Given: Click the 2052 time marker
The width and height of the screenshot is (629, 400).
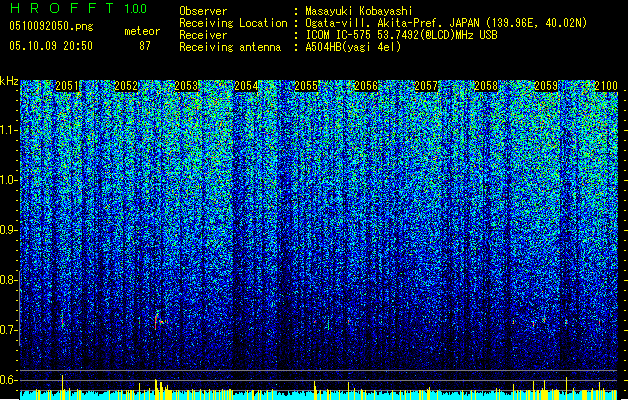Looking at the screenshot, I should [126, 86].
